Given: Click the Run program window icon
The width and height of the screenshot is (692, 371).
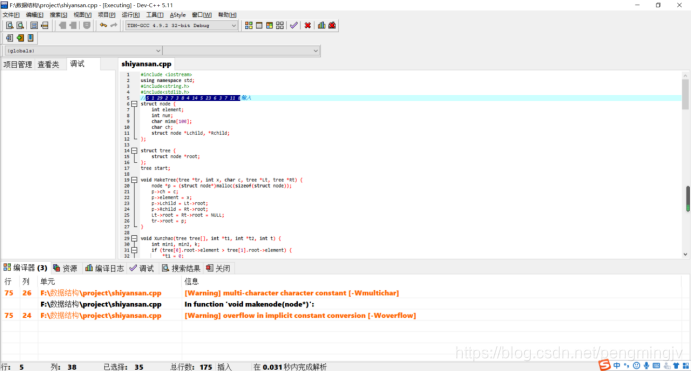Looking at the screenshot, I should pos(259,26).
